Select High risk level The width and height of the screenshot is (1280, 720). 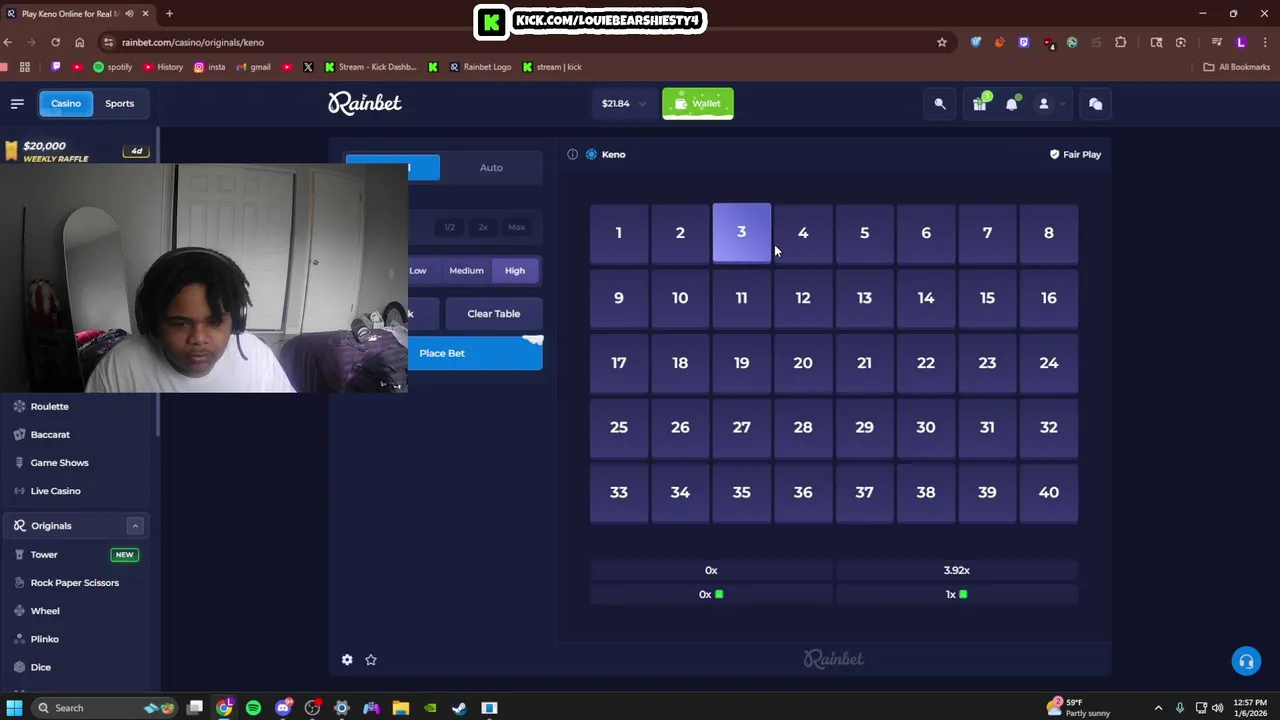coord(515,270)
